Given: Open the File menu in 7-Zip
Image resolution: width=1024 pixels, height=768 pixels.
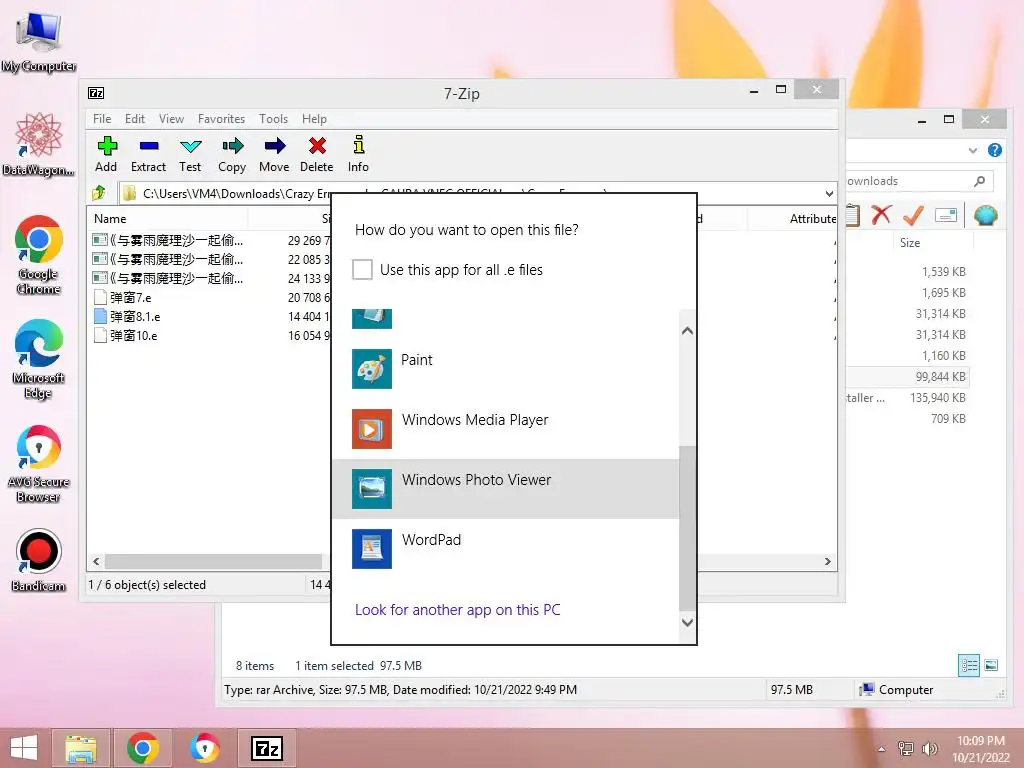Looking at the screenshot, I should (102, 119).
